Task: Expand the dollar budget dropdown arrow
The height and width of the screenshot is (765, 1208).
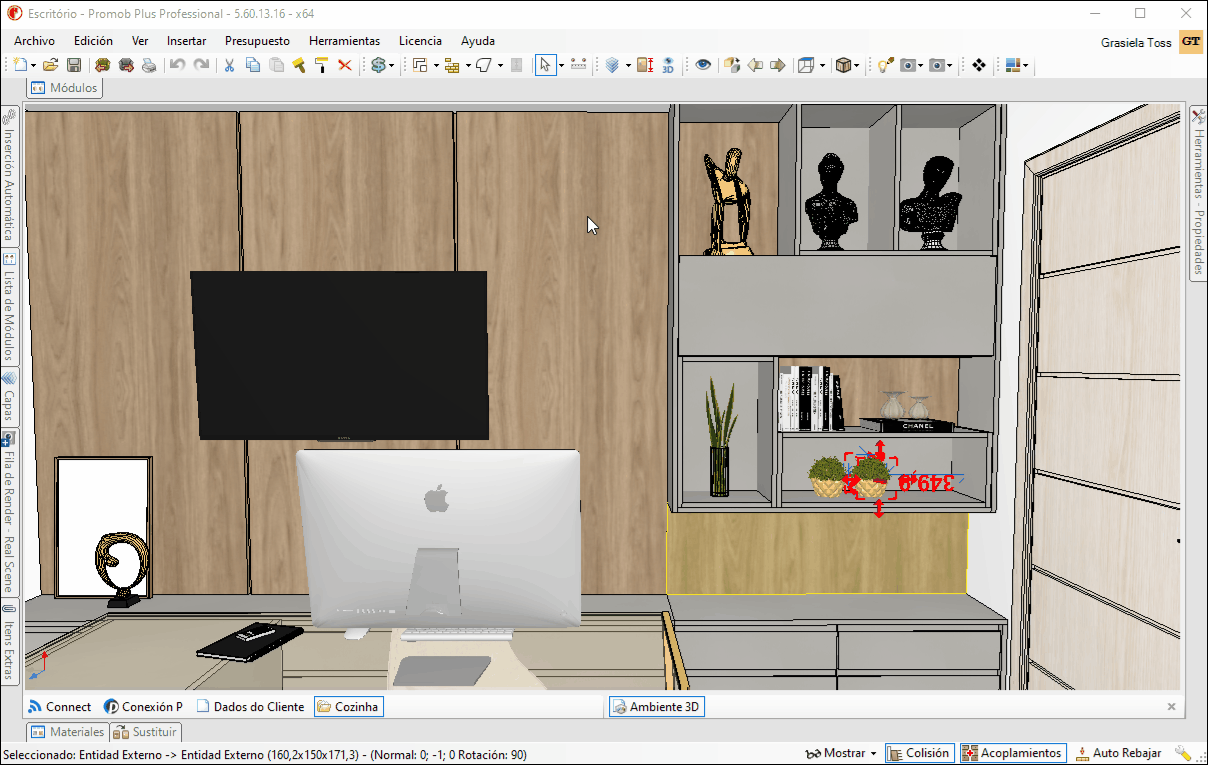Action: 391,66
